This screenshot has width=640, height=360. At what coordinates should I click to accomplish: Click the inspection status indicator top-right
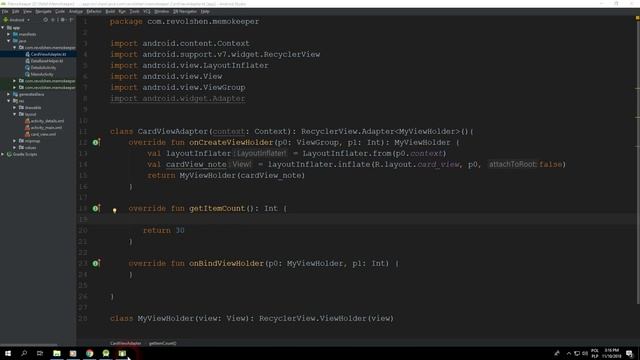click(x=637, y=18)
